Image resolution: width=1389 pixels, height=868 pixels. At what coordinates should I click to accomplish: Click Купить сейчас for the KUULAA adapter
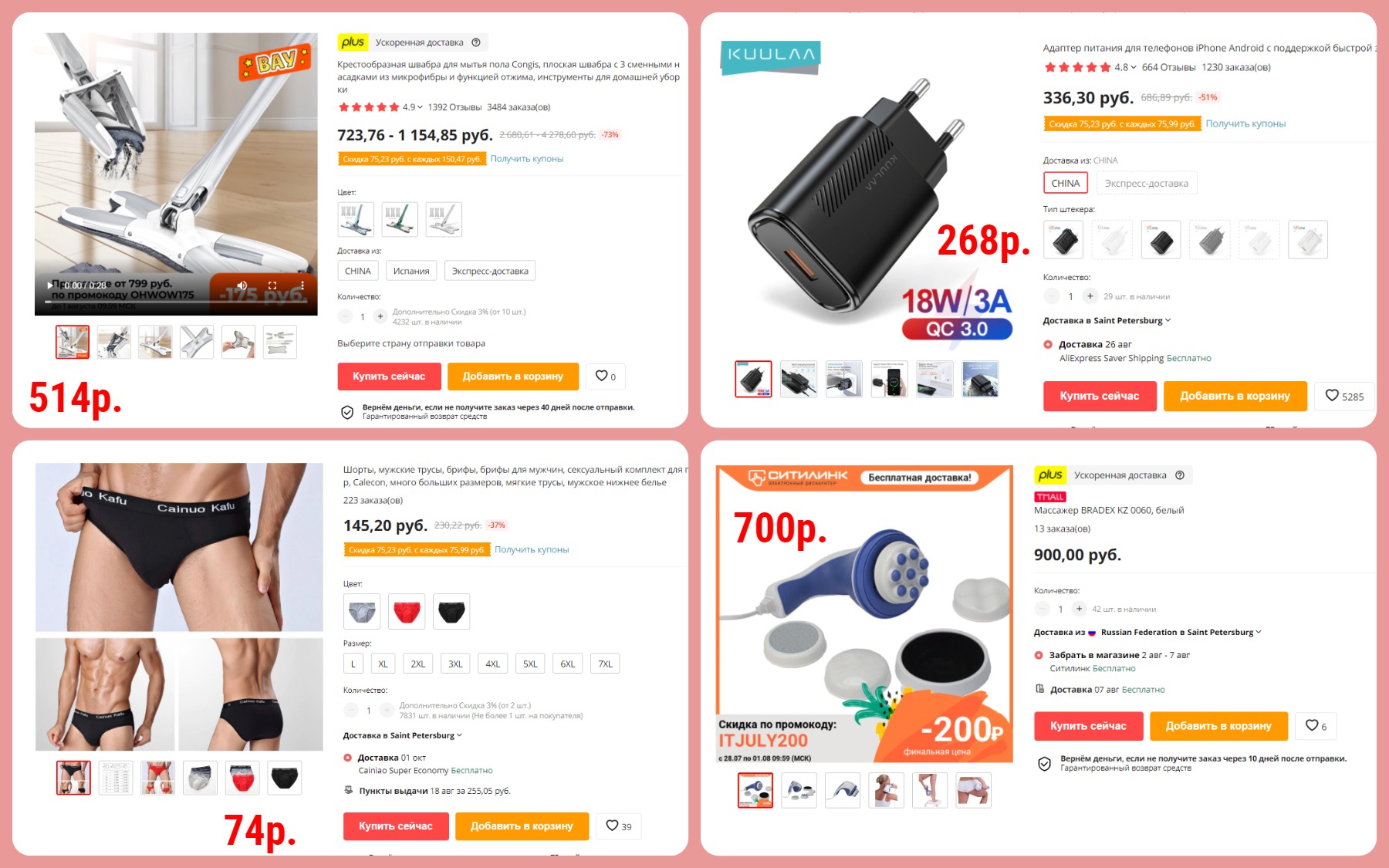pos(1100,396)
